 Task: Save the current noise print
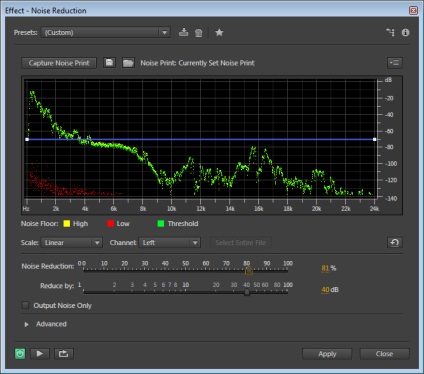(109, 63)
